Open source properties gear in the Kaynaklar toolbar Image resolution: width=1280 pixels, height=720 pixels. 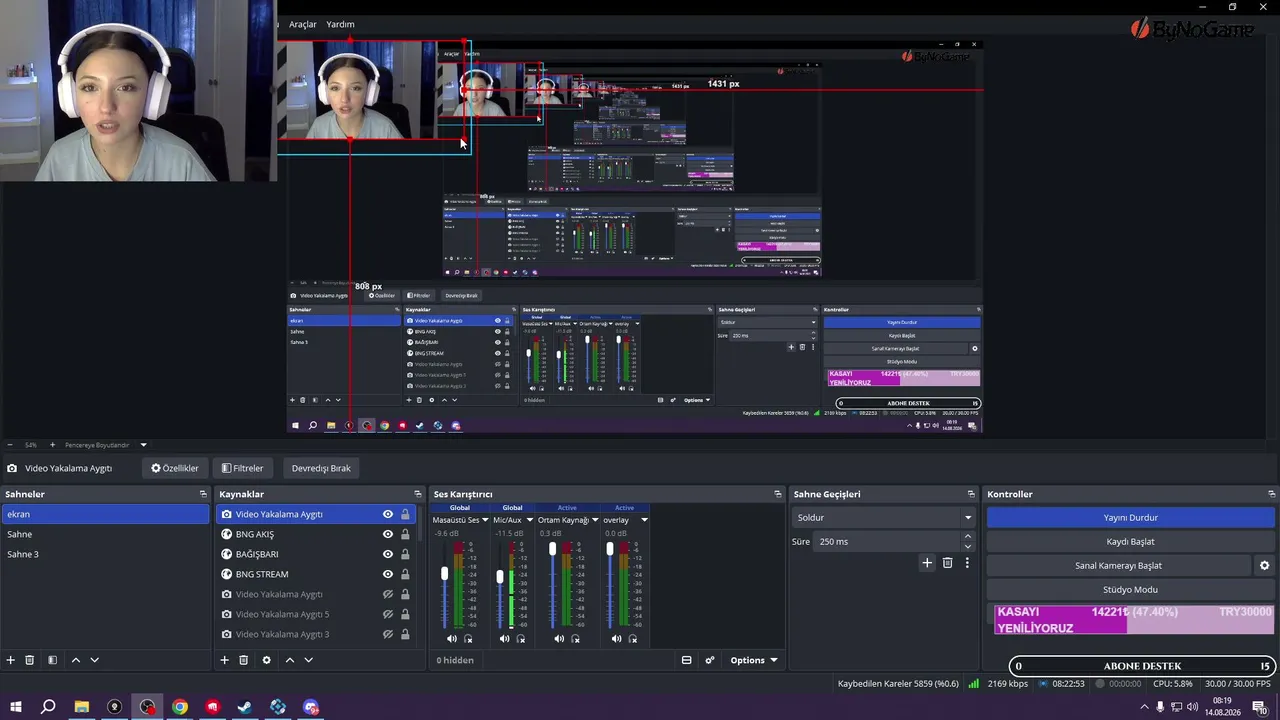266,660
